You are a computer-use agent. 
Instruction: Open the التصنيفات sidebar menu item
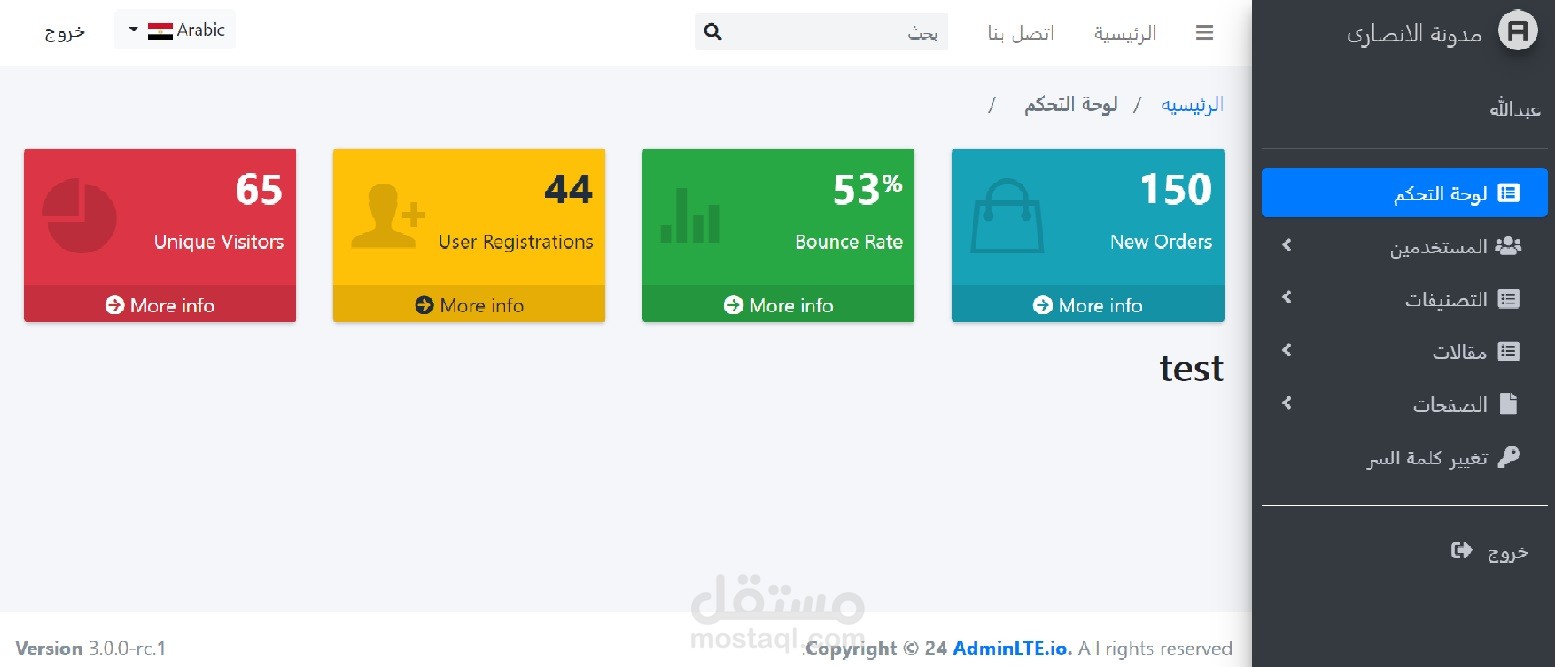coord(1405,299)
